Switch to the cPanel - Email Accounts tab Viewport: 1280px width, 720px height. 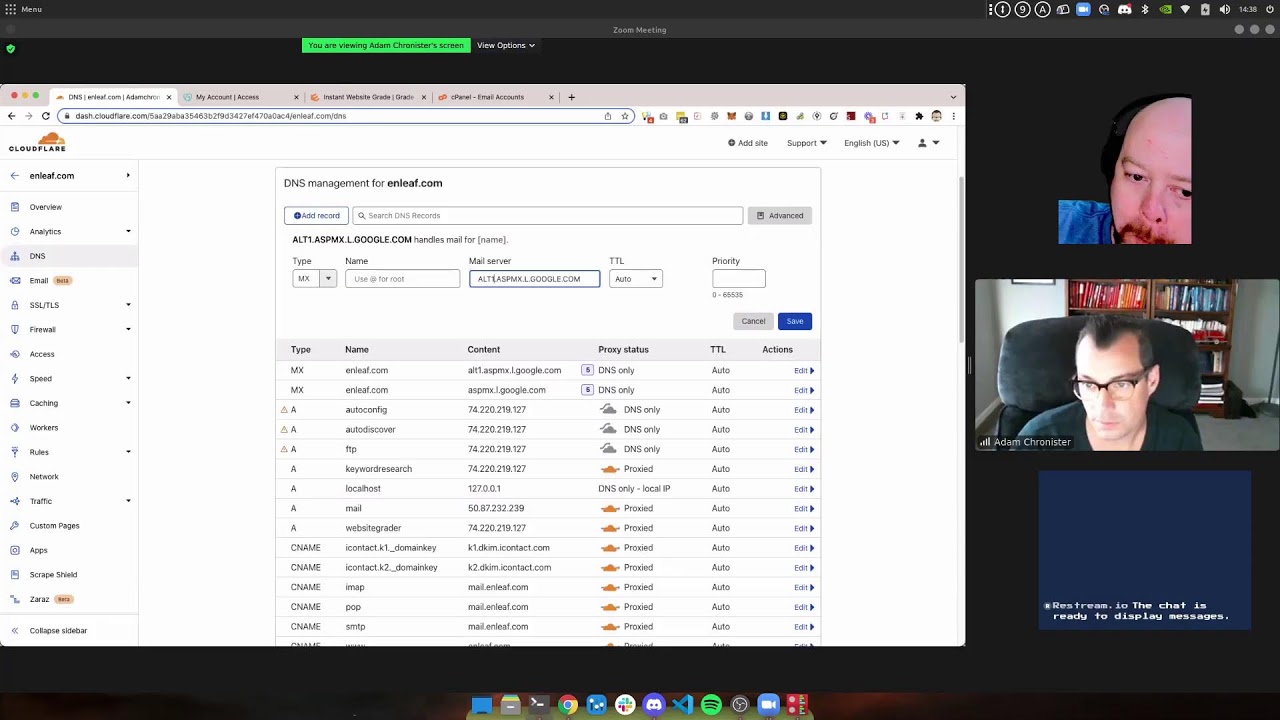tap(495, 97)
